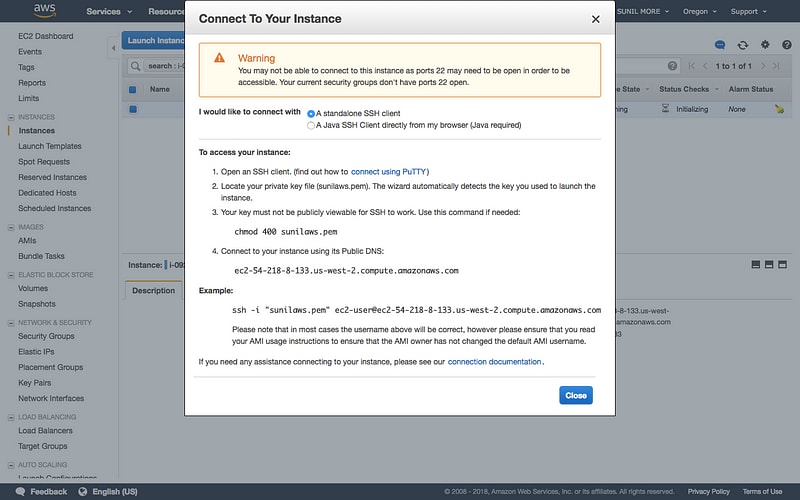
Task: Open the help question mark icon
Action: coord(787,45)
